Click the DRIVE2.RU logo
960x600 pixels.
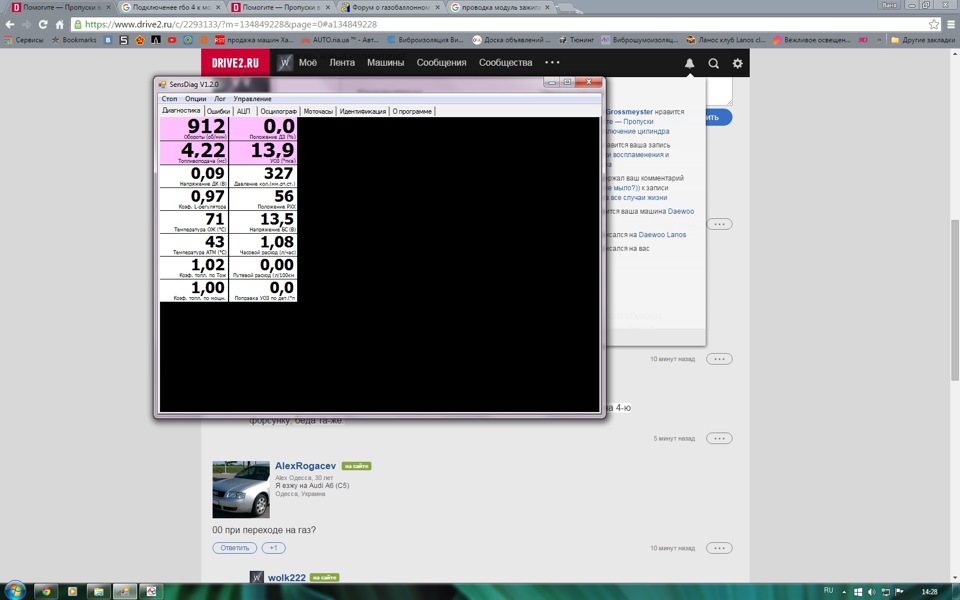tap(235, 62)
